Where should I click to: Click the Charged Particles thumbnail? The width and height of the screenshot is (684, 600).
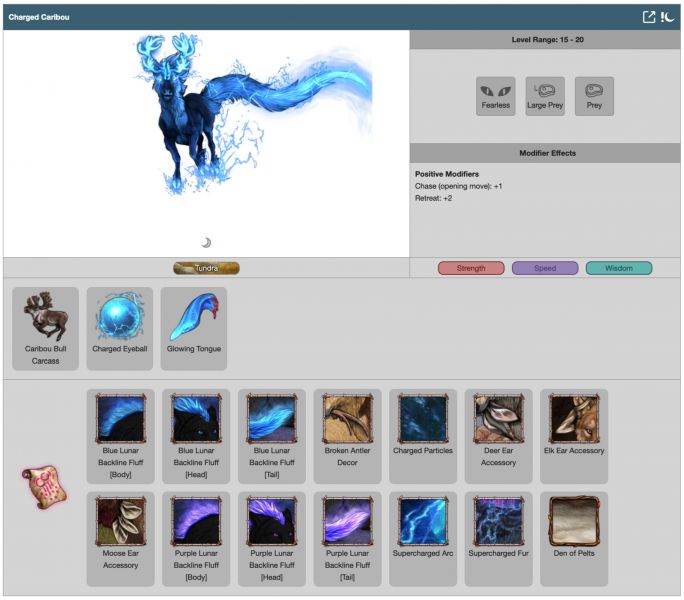pyautogui.click(x=423, y=419)
